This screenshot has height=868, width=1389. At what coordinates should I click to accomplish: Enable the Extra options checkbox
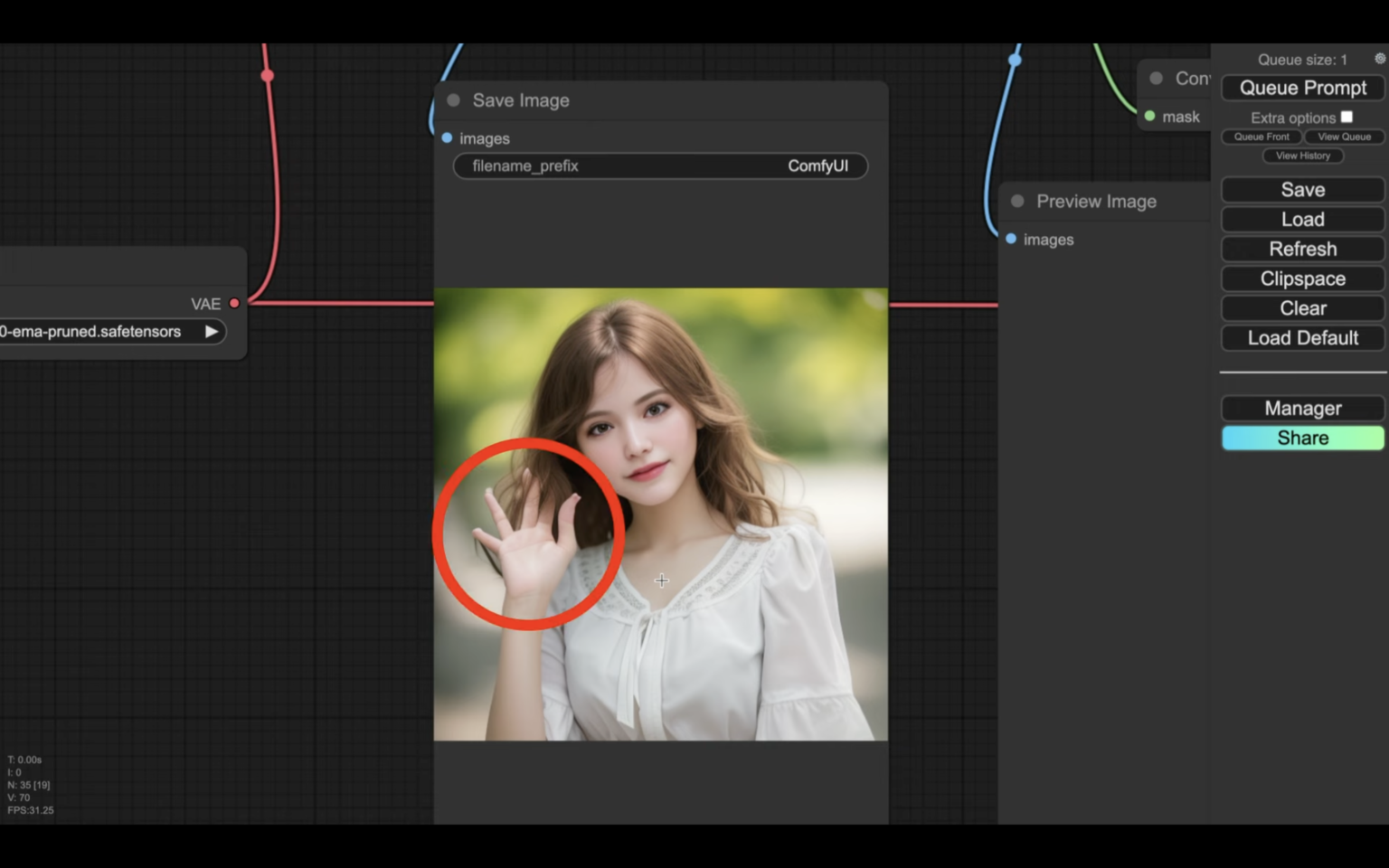(1346, 117)
